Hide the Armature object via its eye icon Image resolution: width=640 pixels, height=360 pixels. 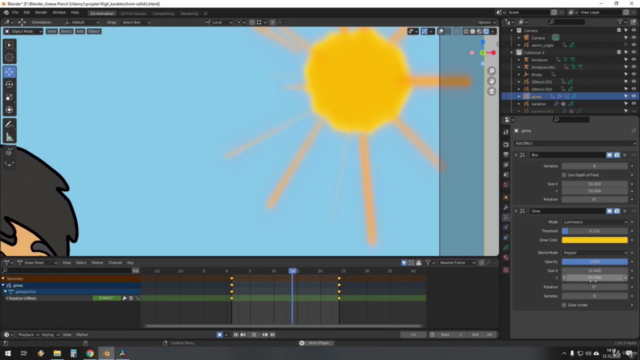click(633, 60)
